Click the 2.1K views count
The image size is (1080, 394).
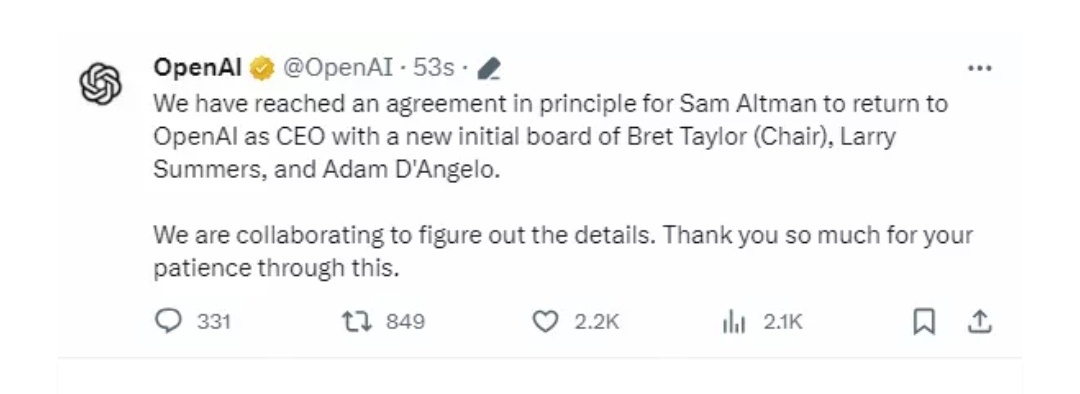click(x=783, y=322)
